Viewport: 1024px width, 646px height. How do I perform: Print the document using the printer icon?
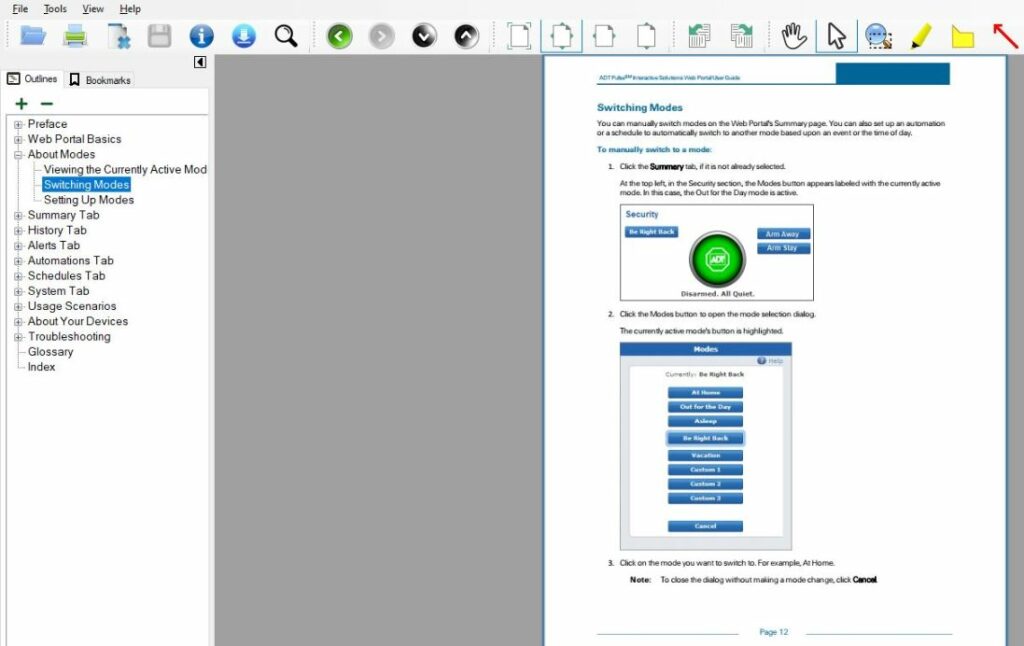tap(75, 36)
